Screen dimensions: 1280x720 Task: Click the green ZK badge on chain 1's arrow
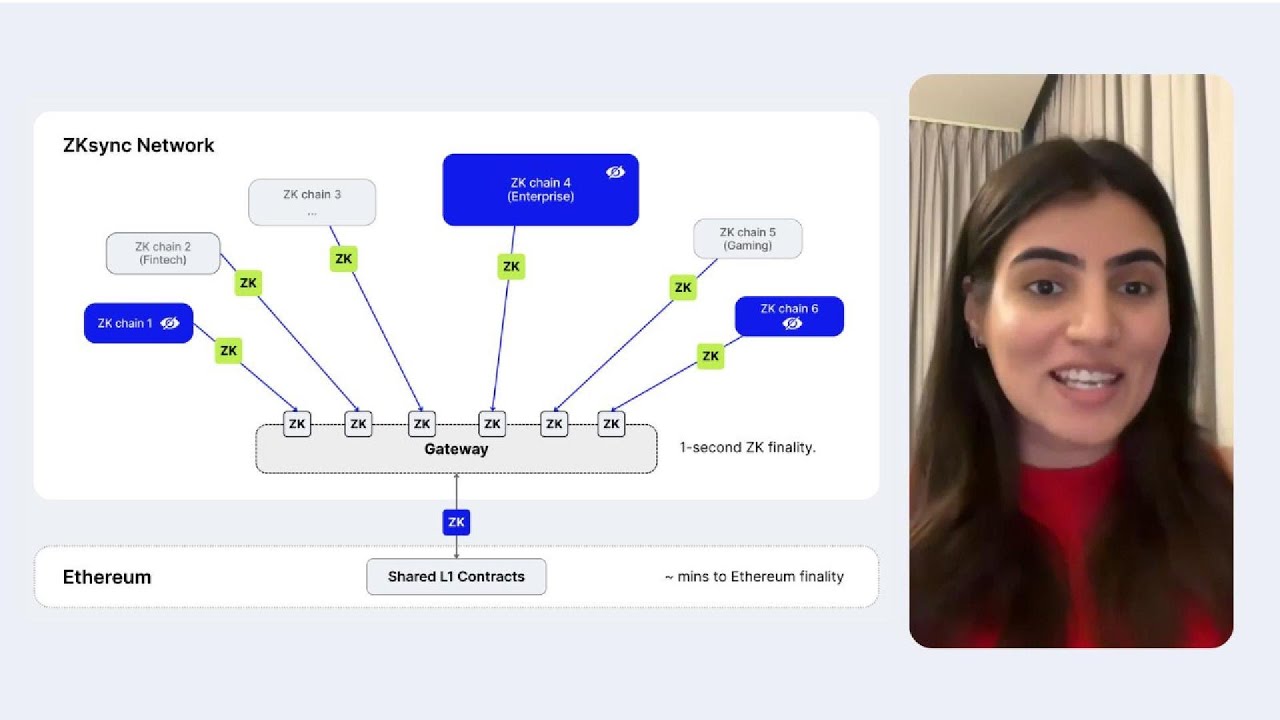tap(229, 350)
